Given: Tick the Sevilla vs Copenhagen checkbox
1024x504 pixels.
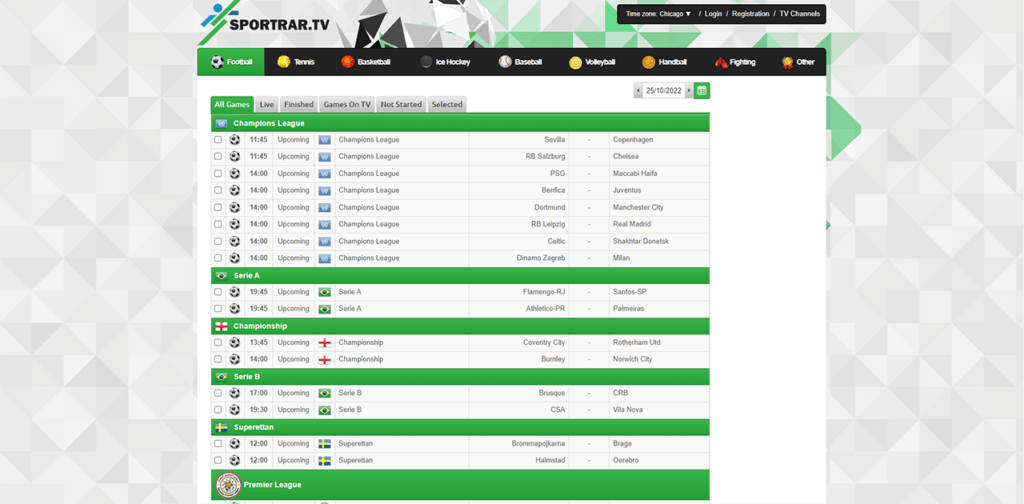Looking at the screenshot, I should (217, 140).
